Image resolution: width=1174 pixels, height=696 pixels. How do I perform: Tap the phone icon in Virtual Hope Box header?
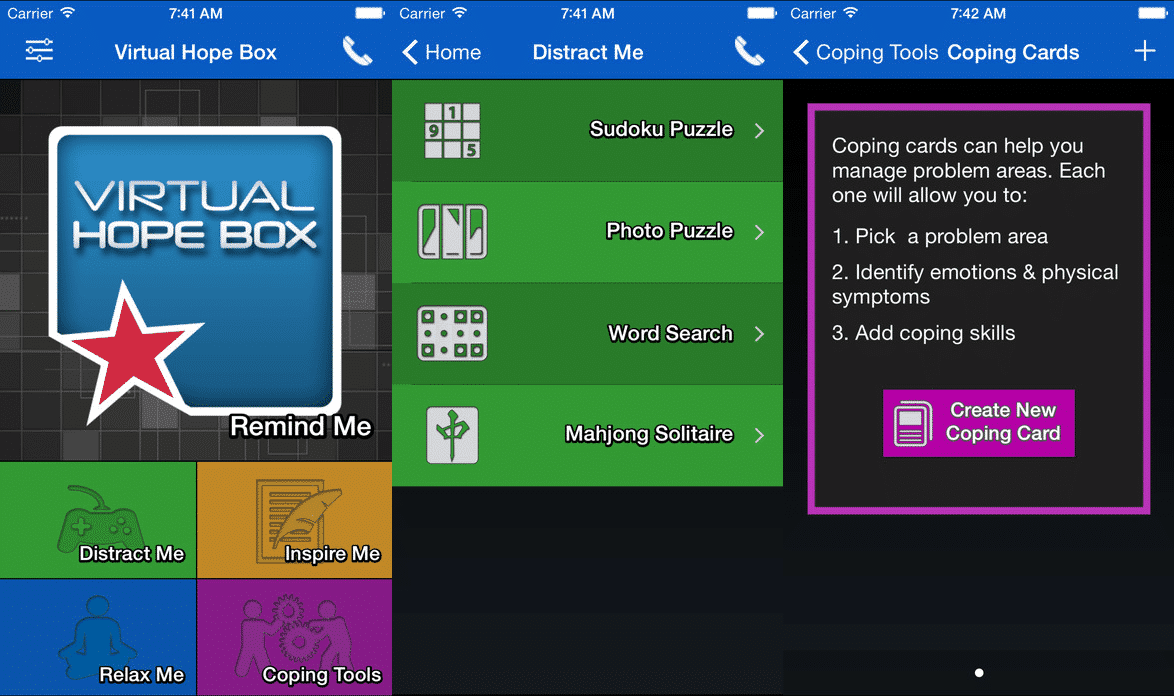click(x=357, y=51)
